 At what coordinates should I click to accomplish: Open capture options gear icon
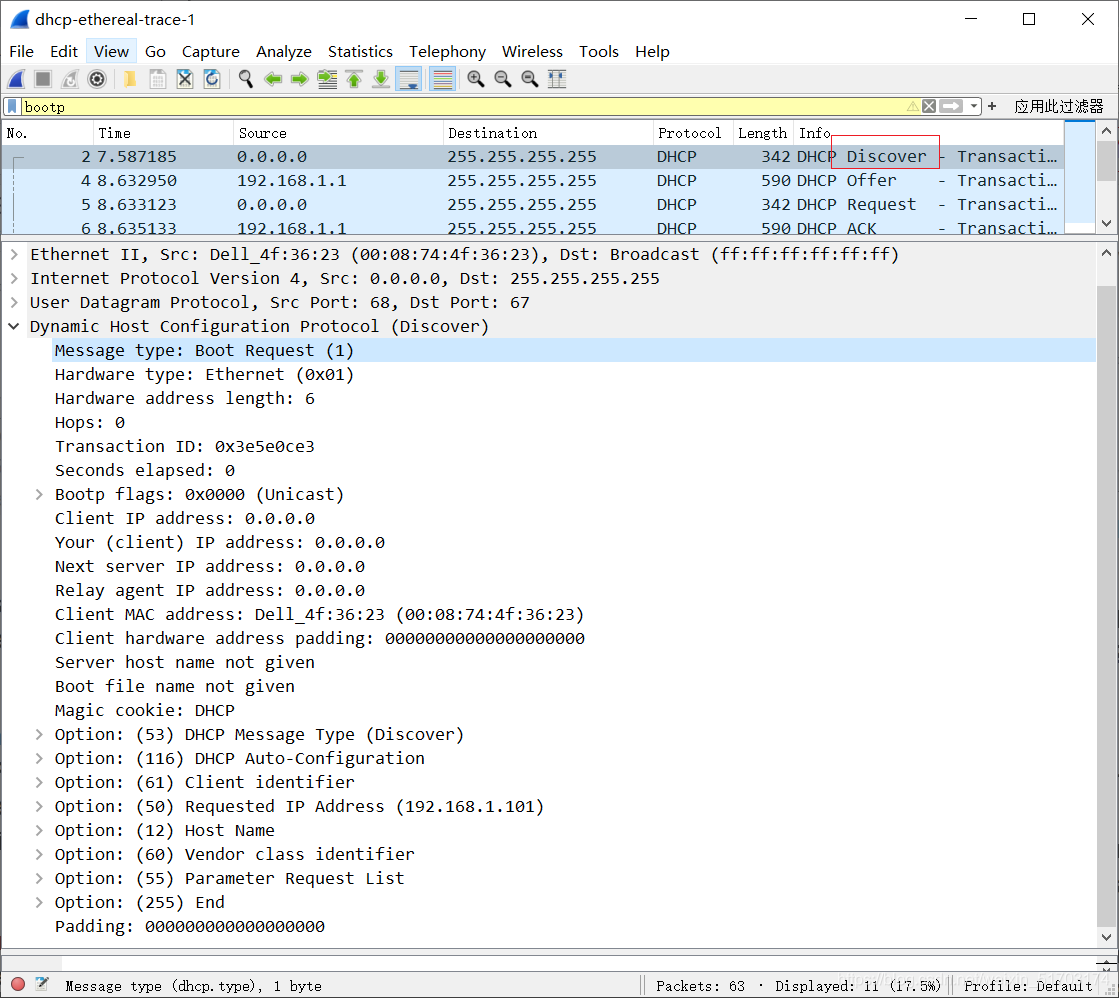[97, 79]
